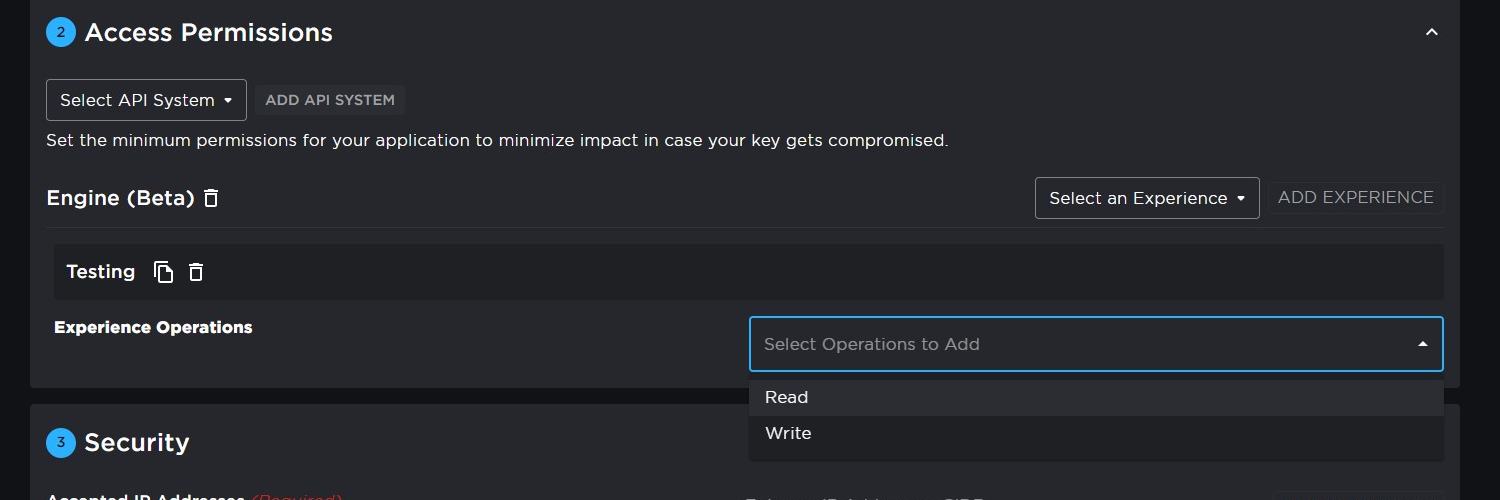Image resolution: width=1500 pixels, height=500 pixels.
Task: Collapse the Access Permissions section
Action: [1431, 32]
